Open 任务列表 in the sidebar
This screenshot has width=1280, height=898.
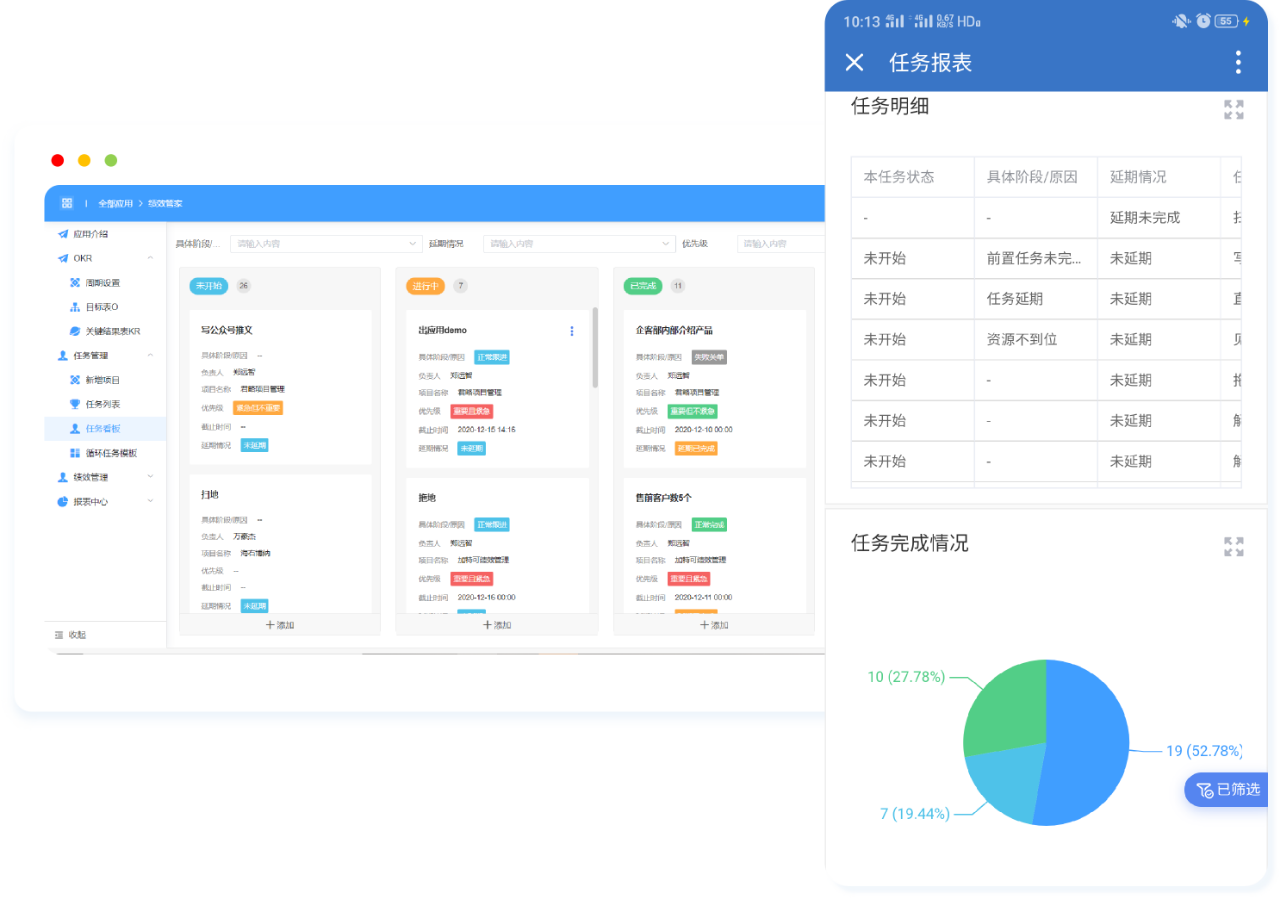(x=103, y=404)
